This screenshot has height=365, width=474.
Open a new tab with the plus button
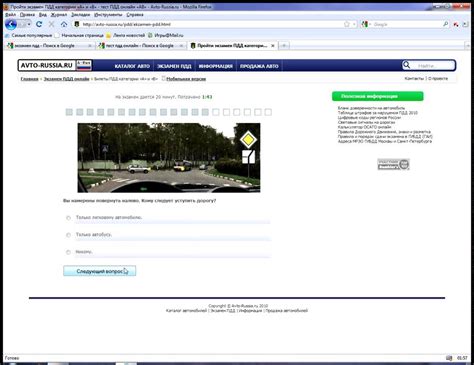click(284, 46)
